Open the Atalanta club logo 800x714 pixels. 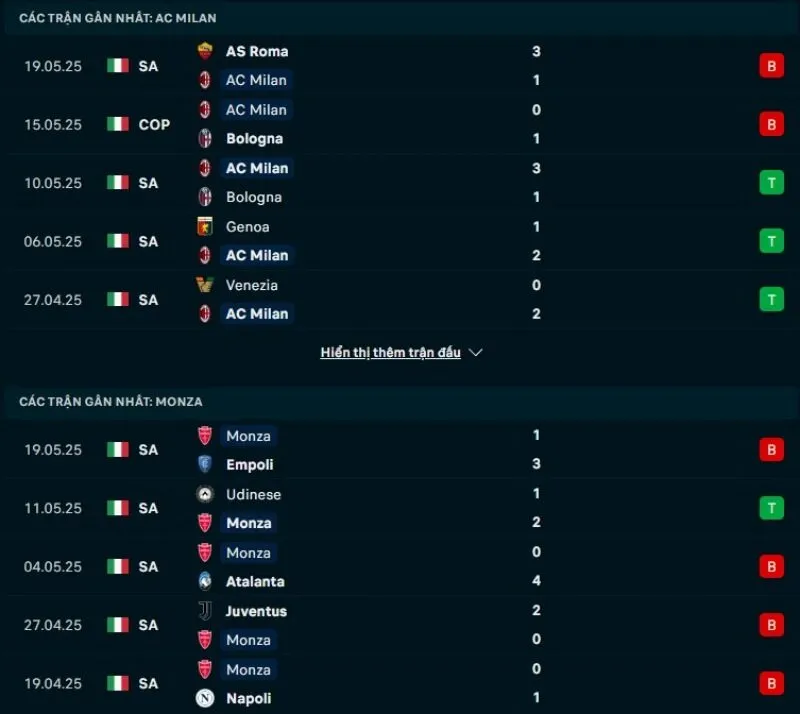click(206, 581)
